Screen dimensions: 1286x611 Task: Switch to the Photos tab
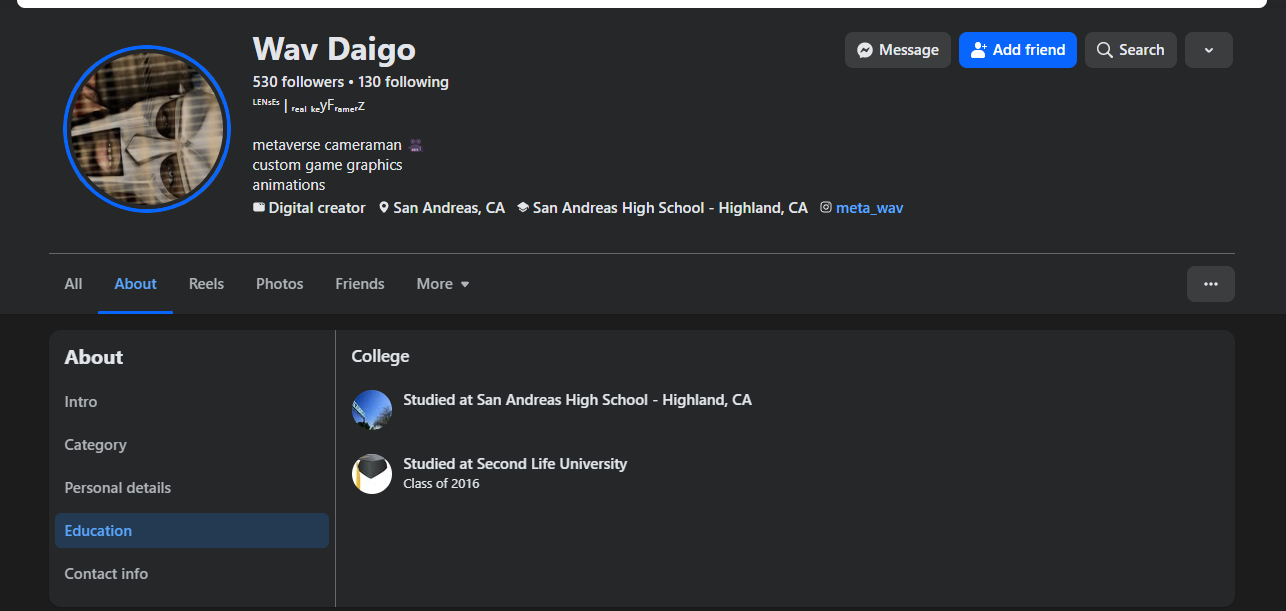coord(279,284)
